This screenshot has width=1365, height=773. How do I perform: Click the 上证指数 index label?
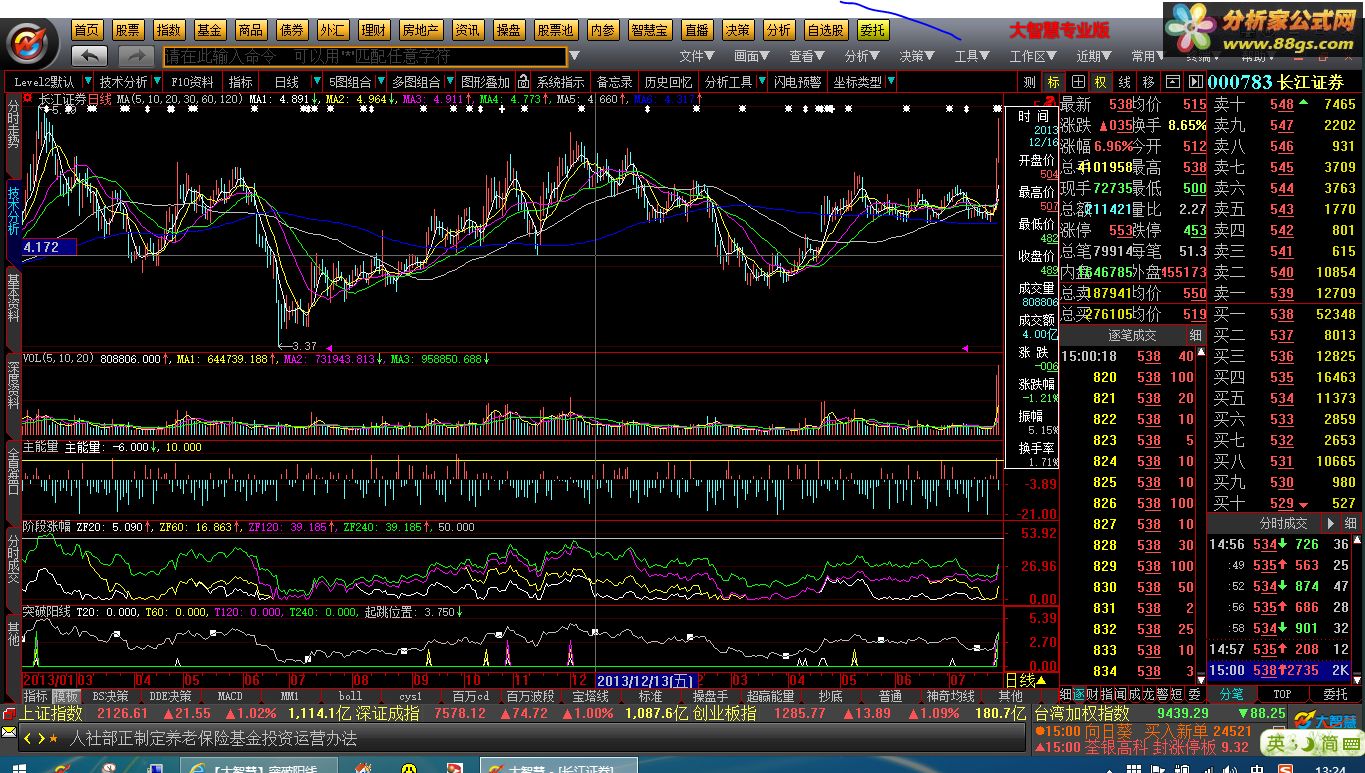coord(51,714)
